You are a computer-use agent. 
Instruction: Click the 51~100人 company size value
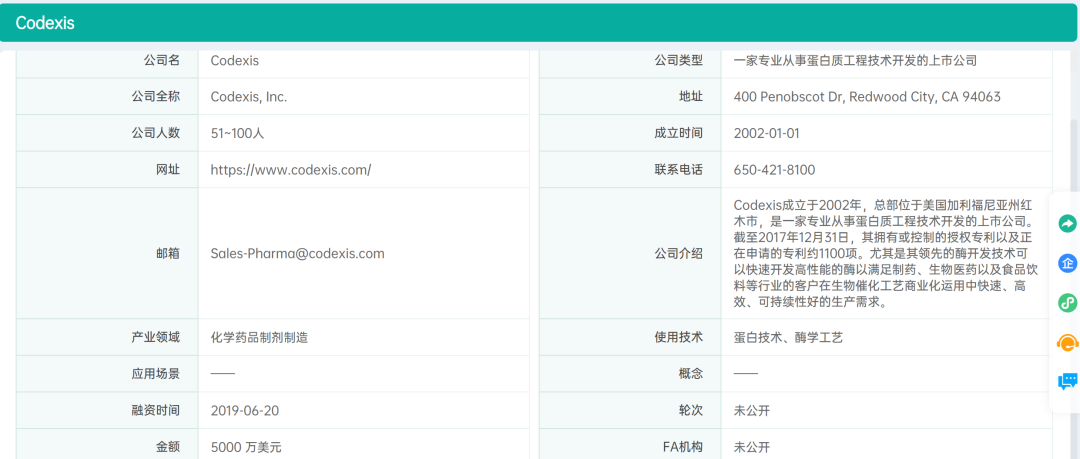coord(237,133)
